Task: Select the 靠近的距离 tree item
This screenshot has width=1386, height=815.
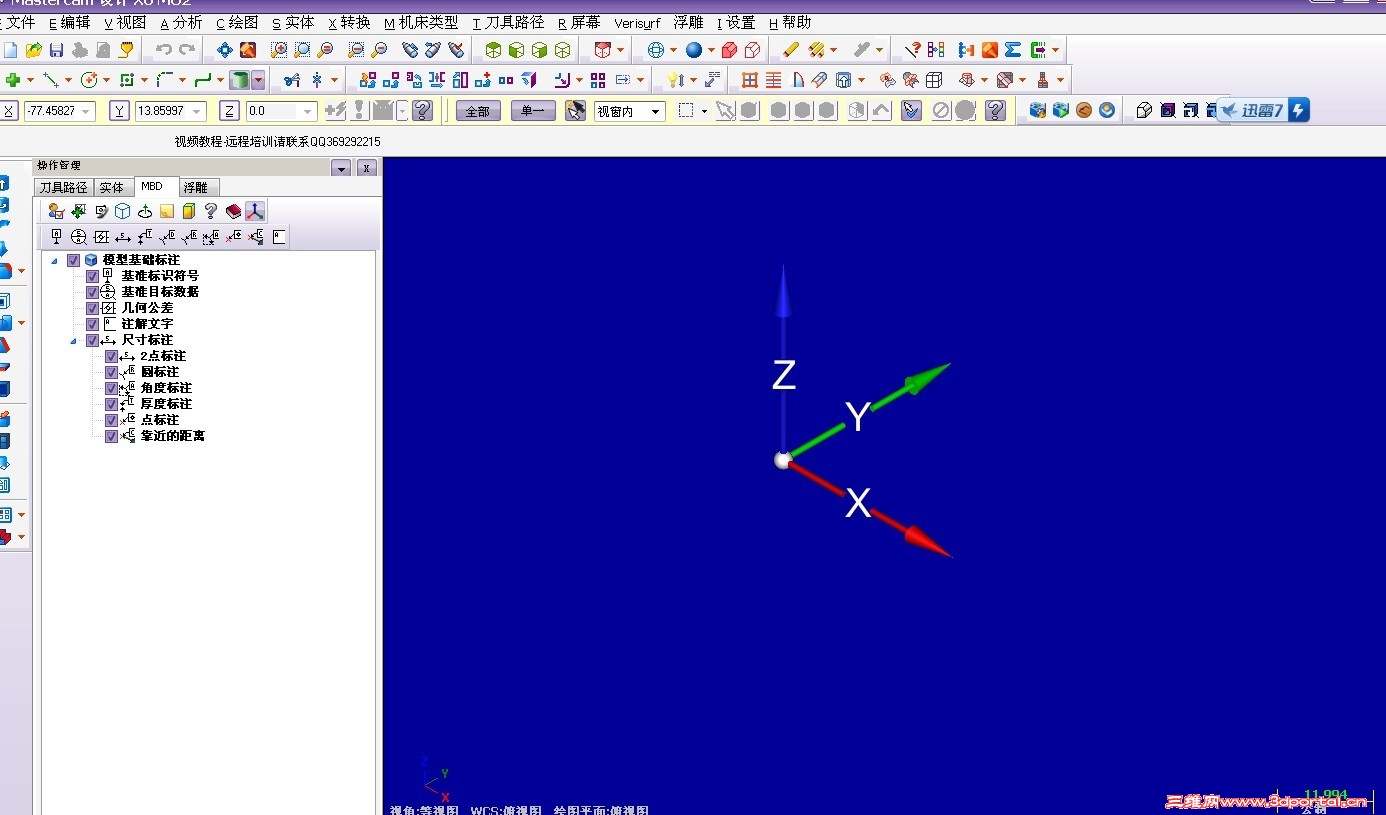Action: (x=172, y=436)
